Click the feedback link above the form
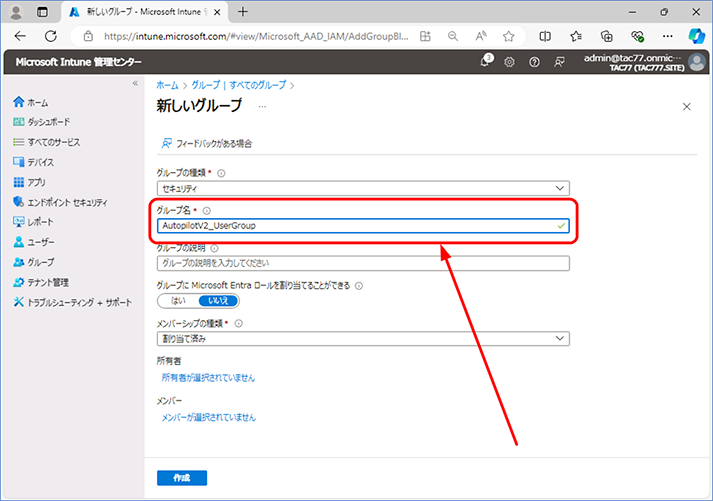This screenshot has width=713, height=501. tap(207, 144)
